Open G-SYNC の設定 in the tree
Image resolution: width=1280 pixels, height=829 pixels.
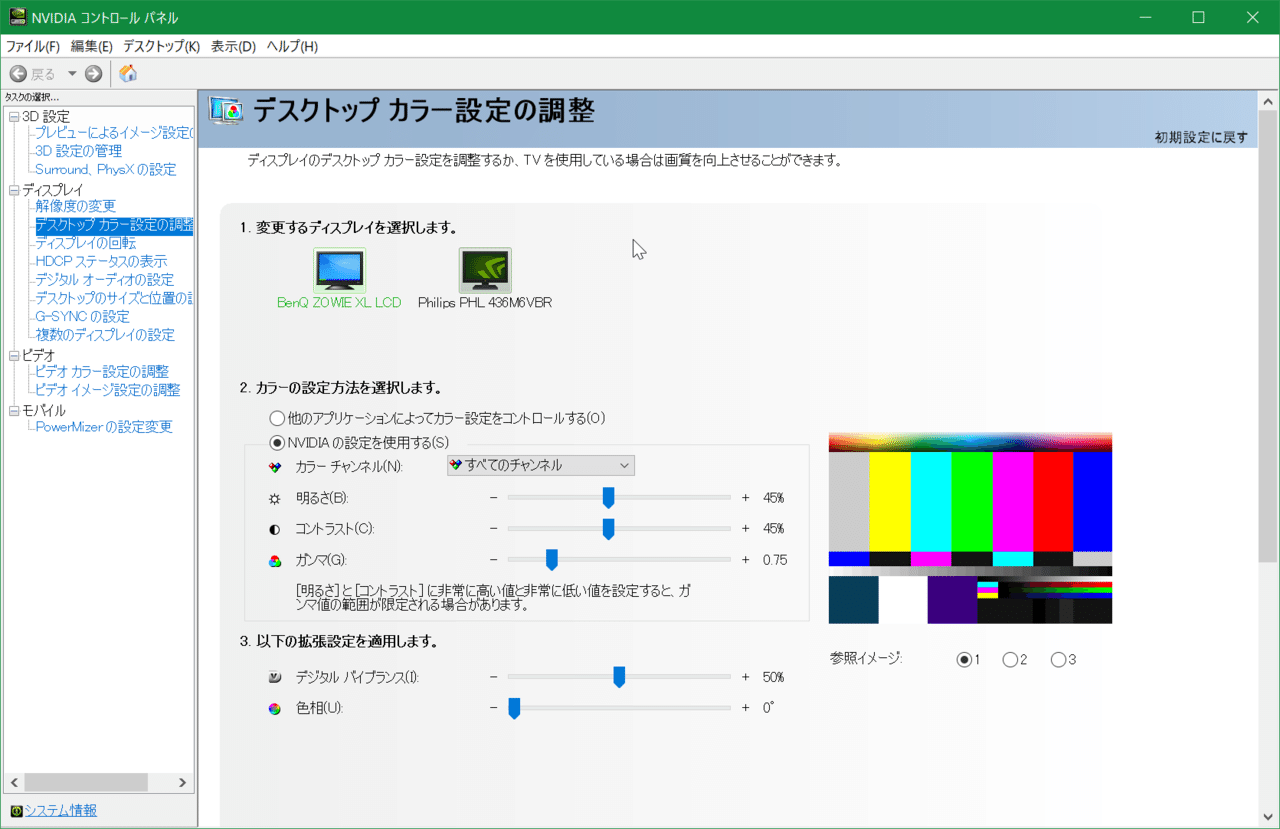tap(82, 317)
